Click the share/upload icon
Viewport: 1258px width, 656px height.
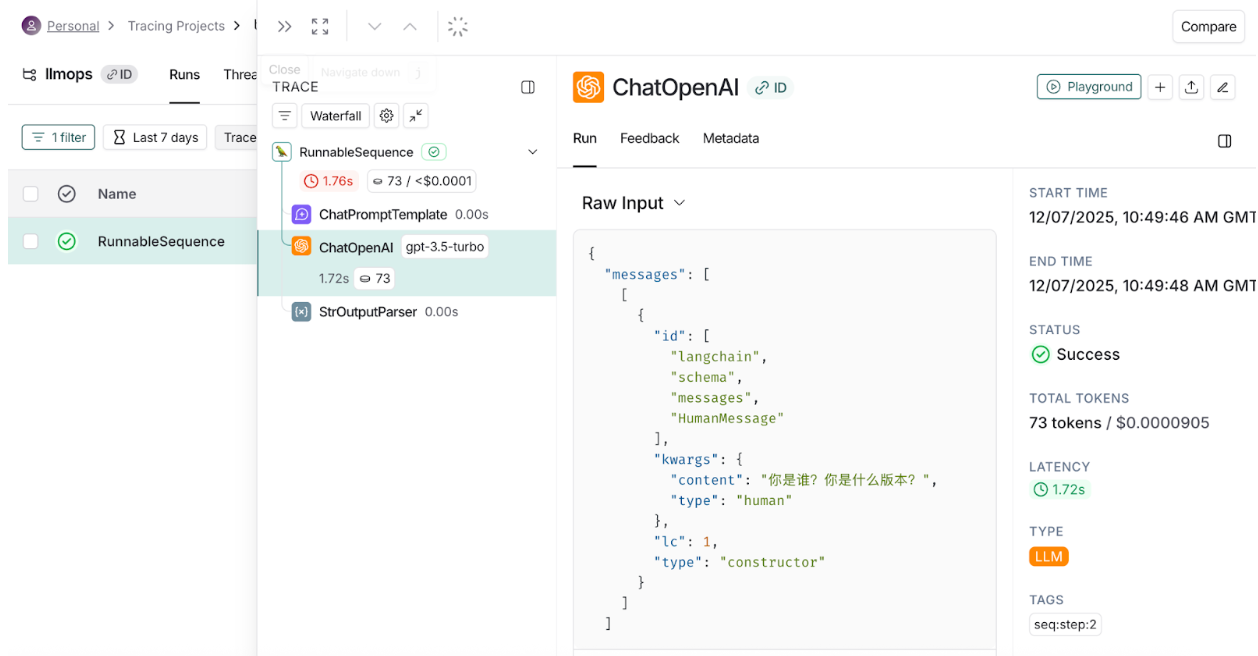[x=1191, y=87]
